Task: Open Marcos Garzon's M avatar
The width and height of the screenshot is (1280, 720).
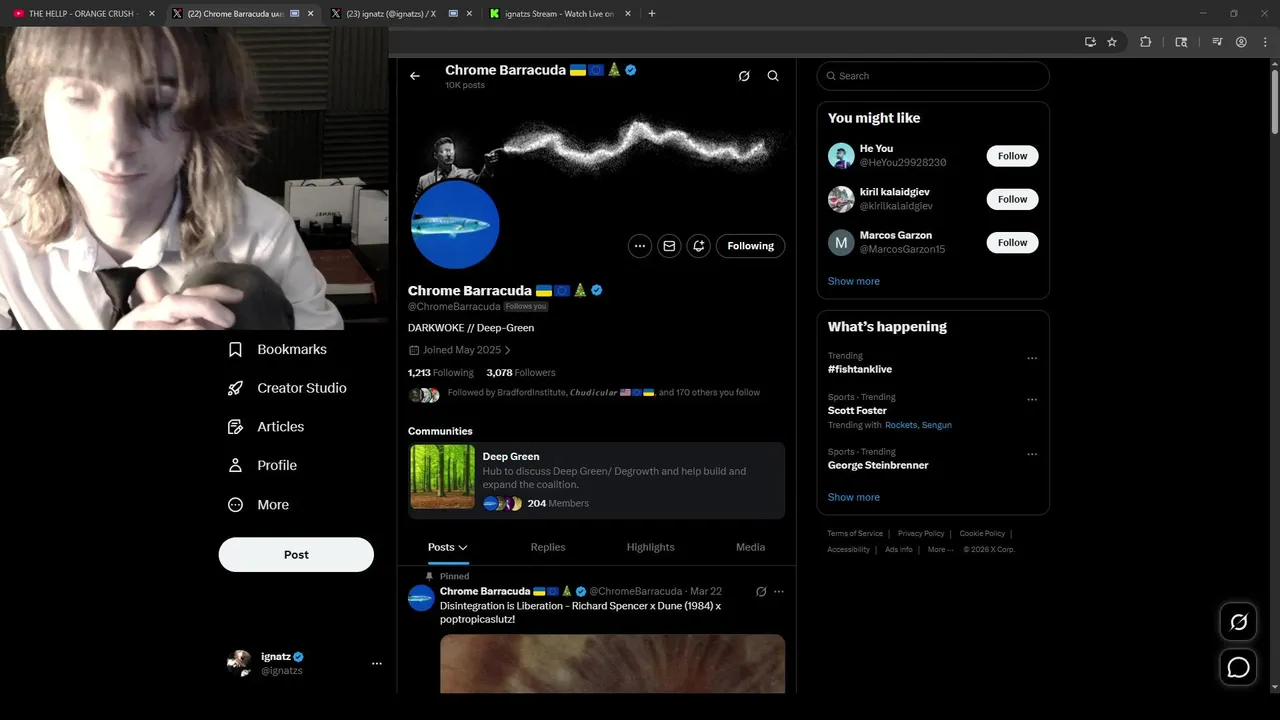Action: [x=841, y=242]
